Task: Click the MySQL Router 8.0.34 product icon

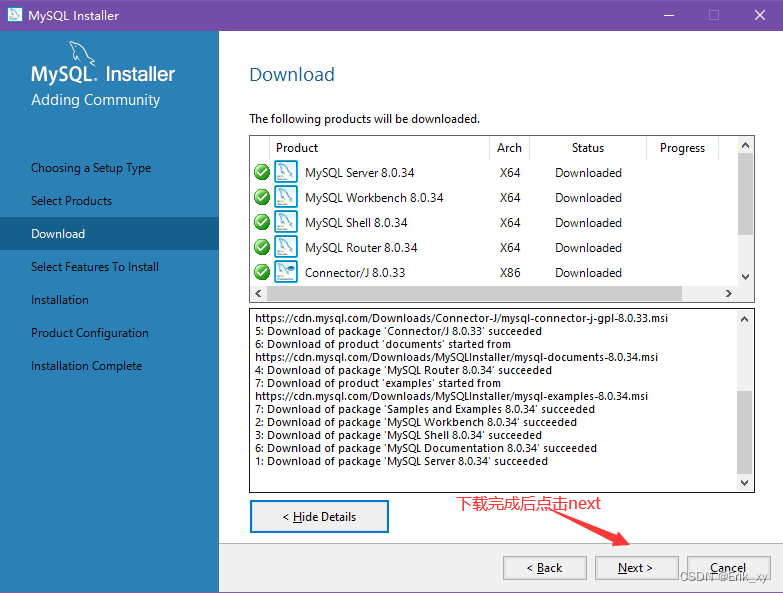Action: click(286, 247)
